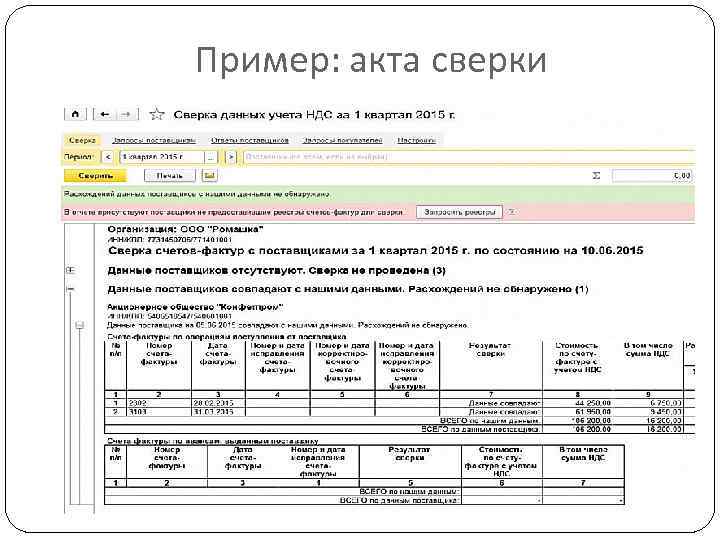720x540 pixels.
Task: Click green message Расхождений данных не обнаружено
Action: [x=197, y=194]
